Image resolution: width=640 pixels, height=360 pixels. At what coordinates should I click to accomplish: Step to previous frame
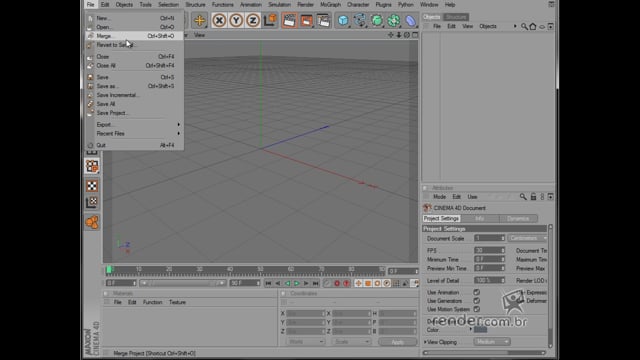click(x=278, y=283)
